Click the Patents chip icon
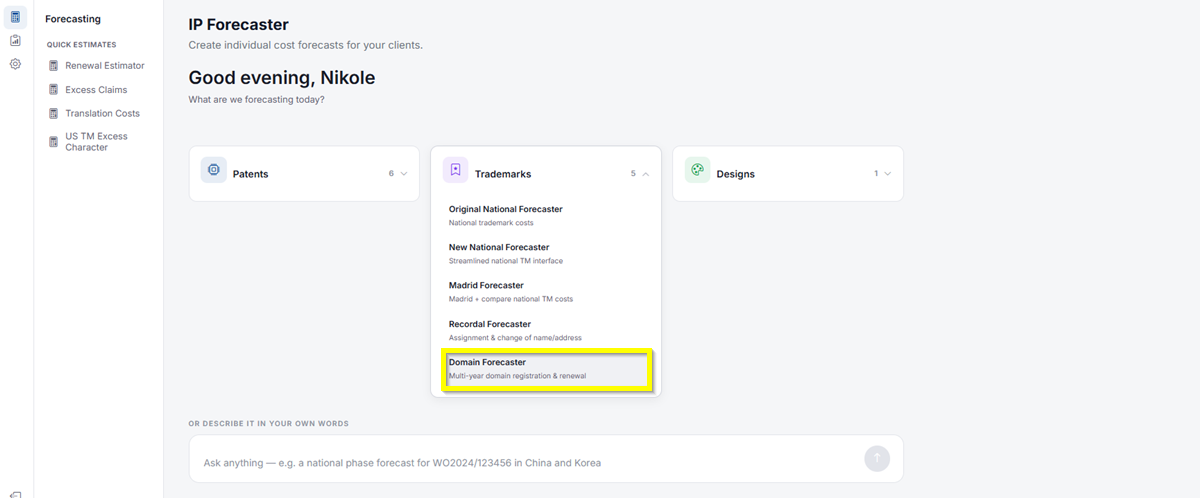1200x498 pixels. coord(213,170)
